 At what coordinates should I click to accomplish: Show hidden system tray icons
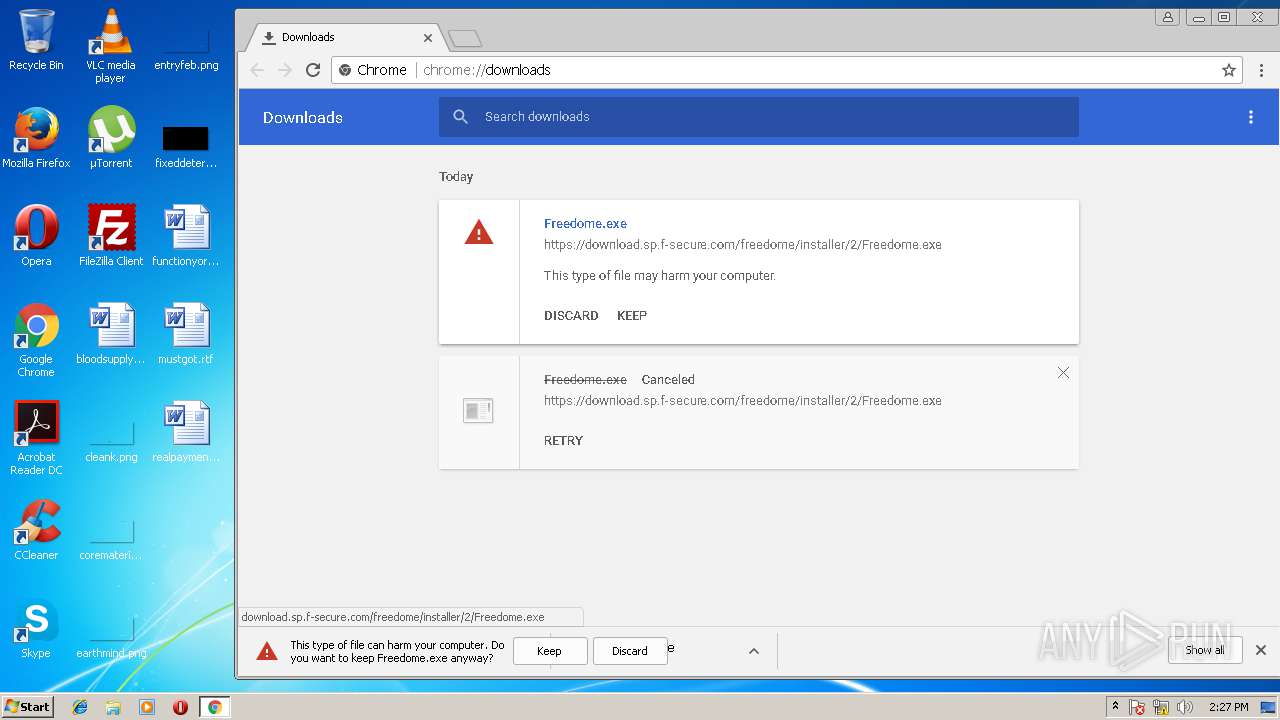1116,707
